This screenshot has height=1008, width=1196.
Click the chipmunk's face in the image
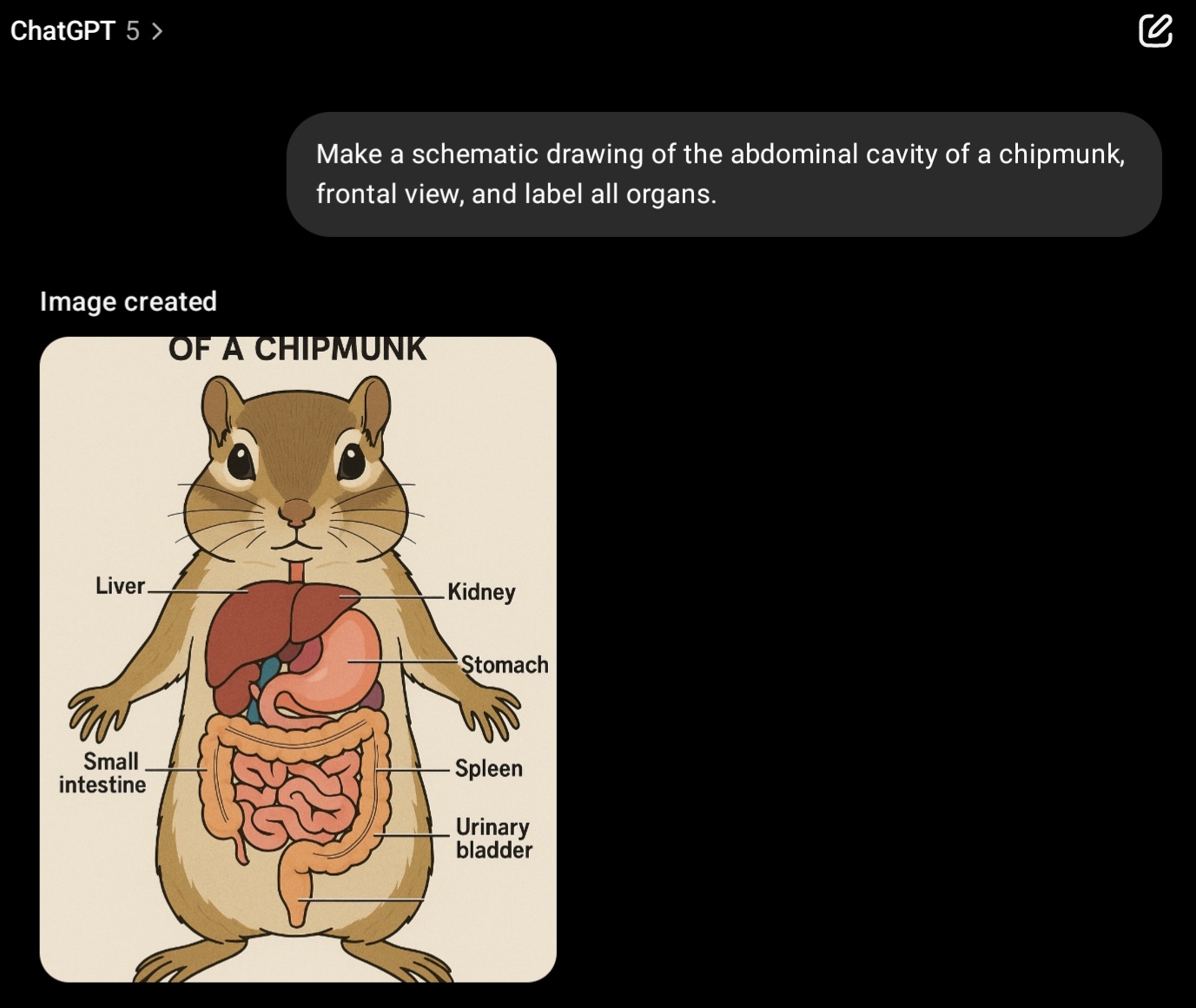(x=296, y=486)
